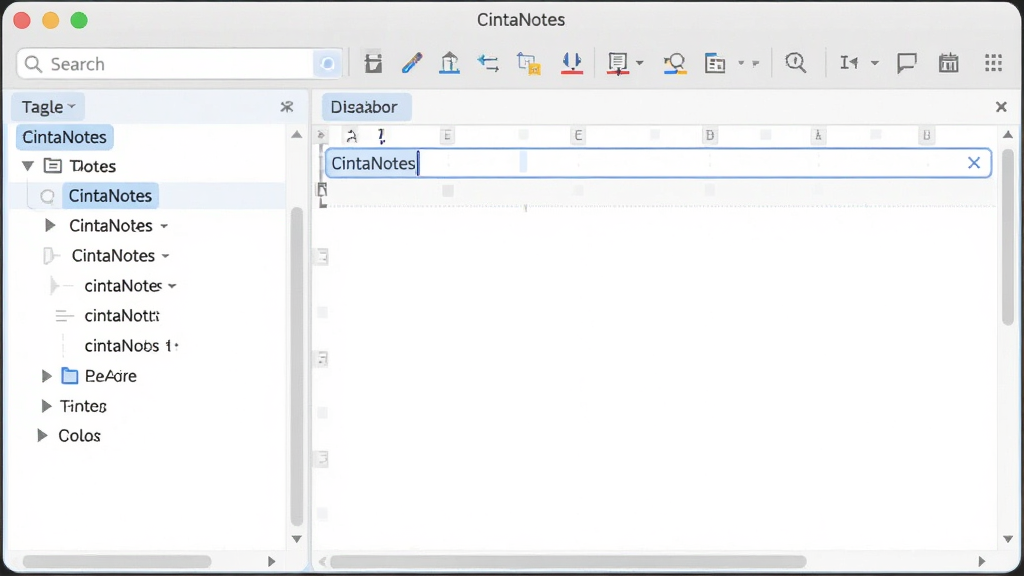Click sidebar vertical scrollbar down arrow
Screen dimensions: 1024x576
(296, 539)
